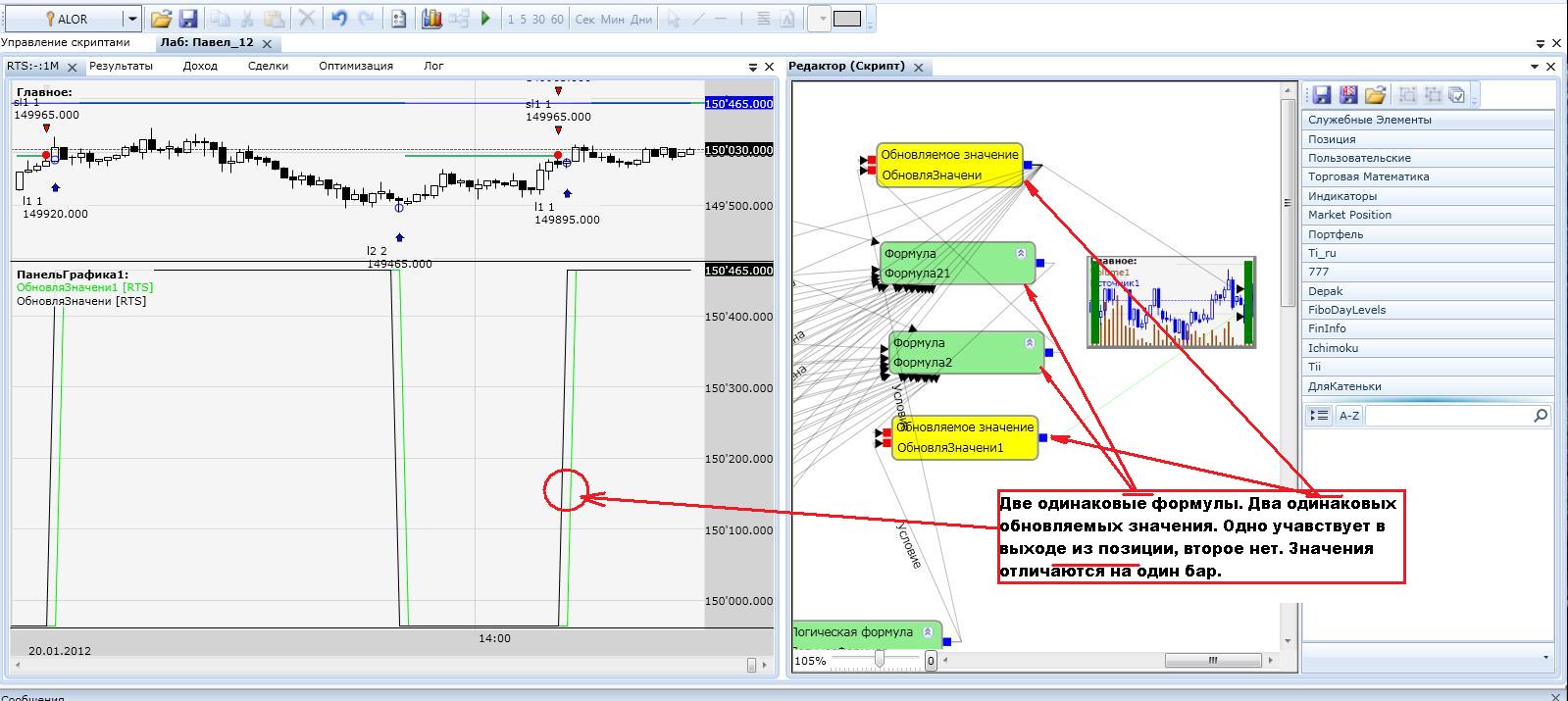
Task: Click the magnifier search icon
Action: click(x=1541, y=416)
